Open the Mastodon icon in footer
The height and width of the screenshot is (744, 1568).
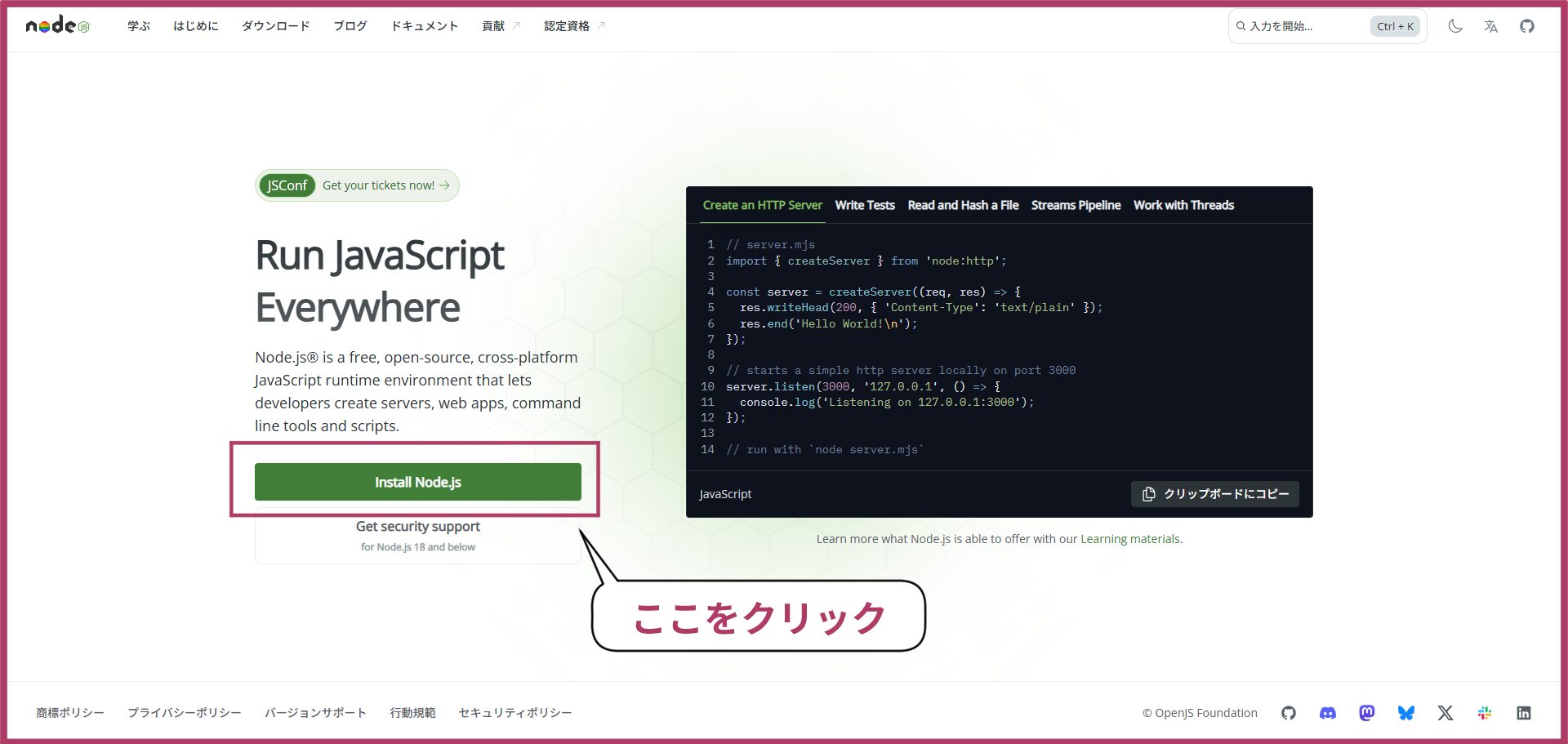1367,713
